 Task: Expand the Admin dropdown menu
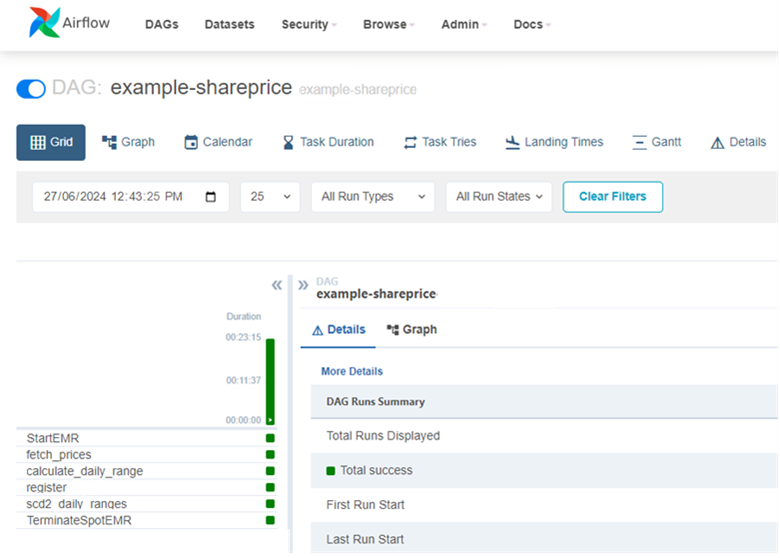tap(464, 24)
